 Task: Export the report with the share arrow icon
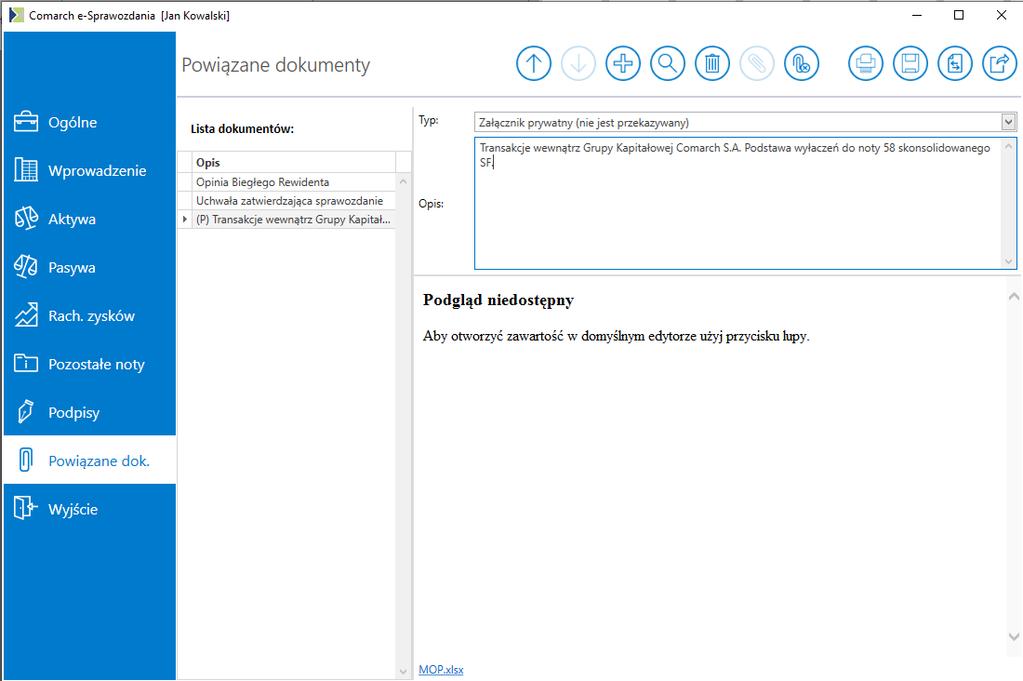(x=1000, y=63)
